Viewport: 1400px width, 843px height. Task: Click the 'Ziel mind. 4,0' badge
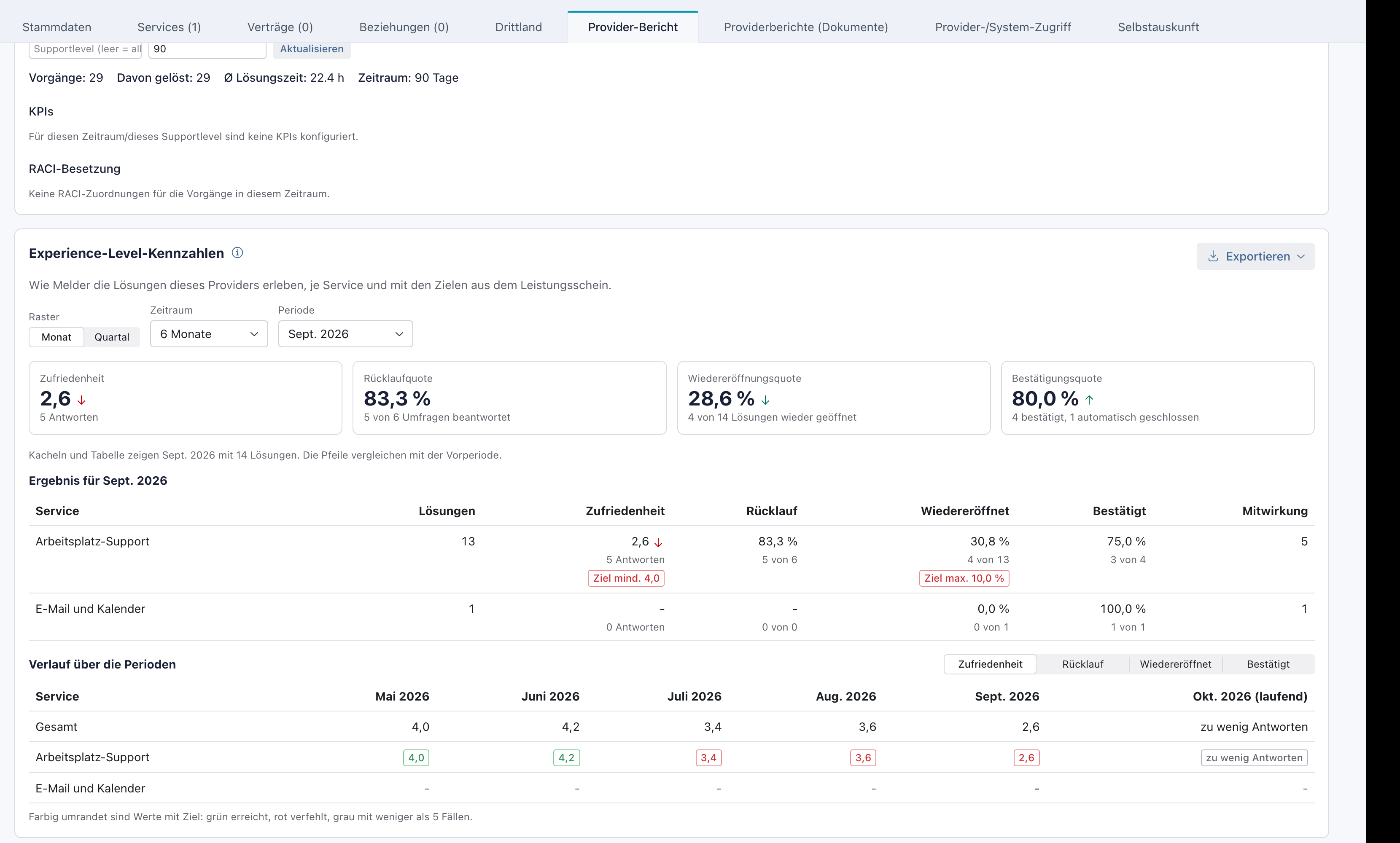tap(626, 578)
